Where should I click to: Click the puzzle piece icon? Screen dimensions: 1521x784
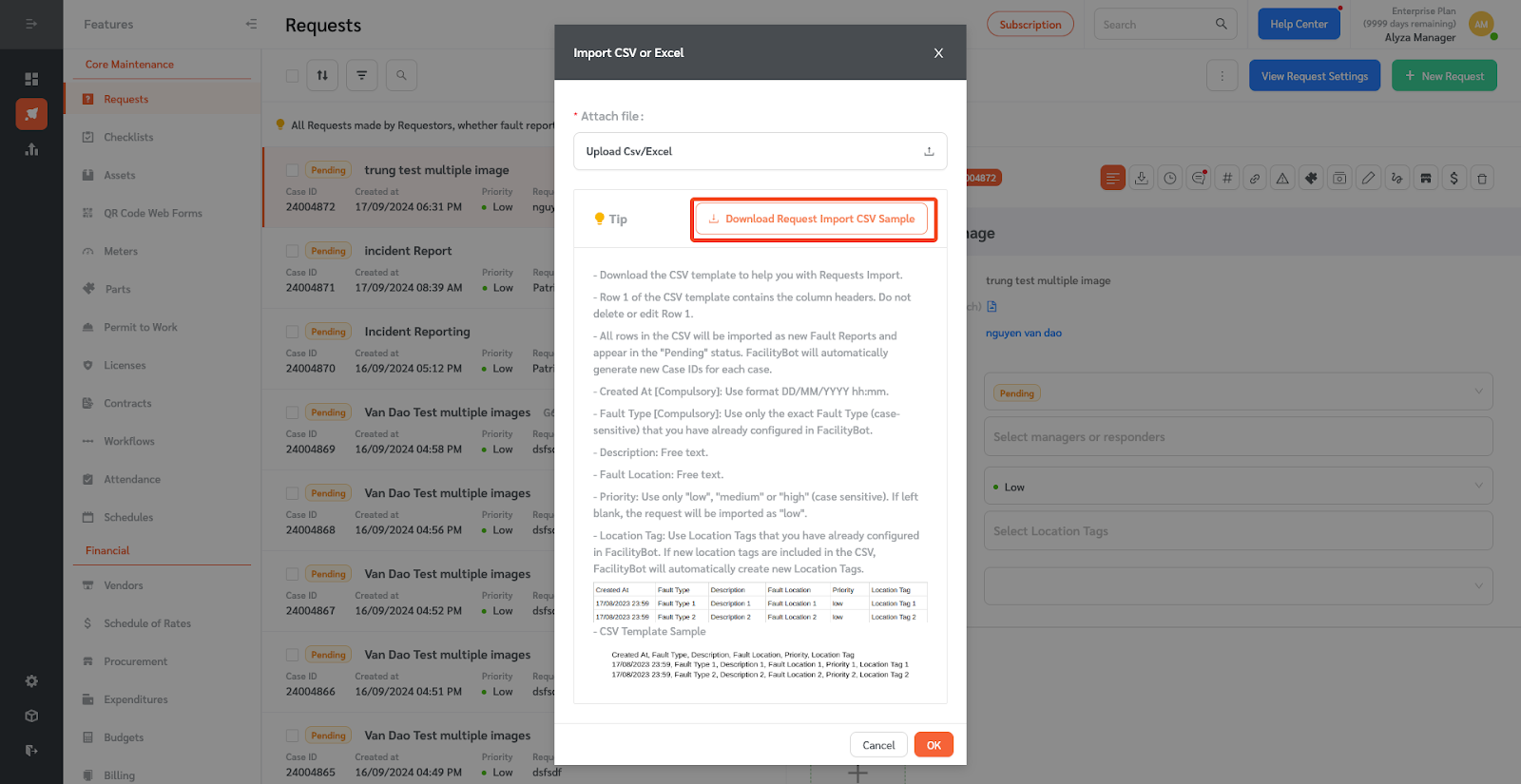click(1311, 178)
